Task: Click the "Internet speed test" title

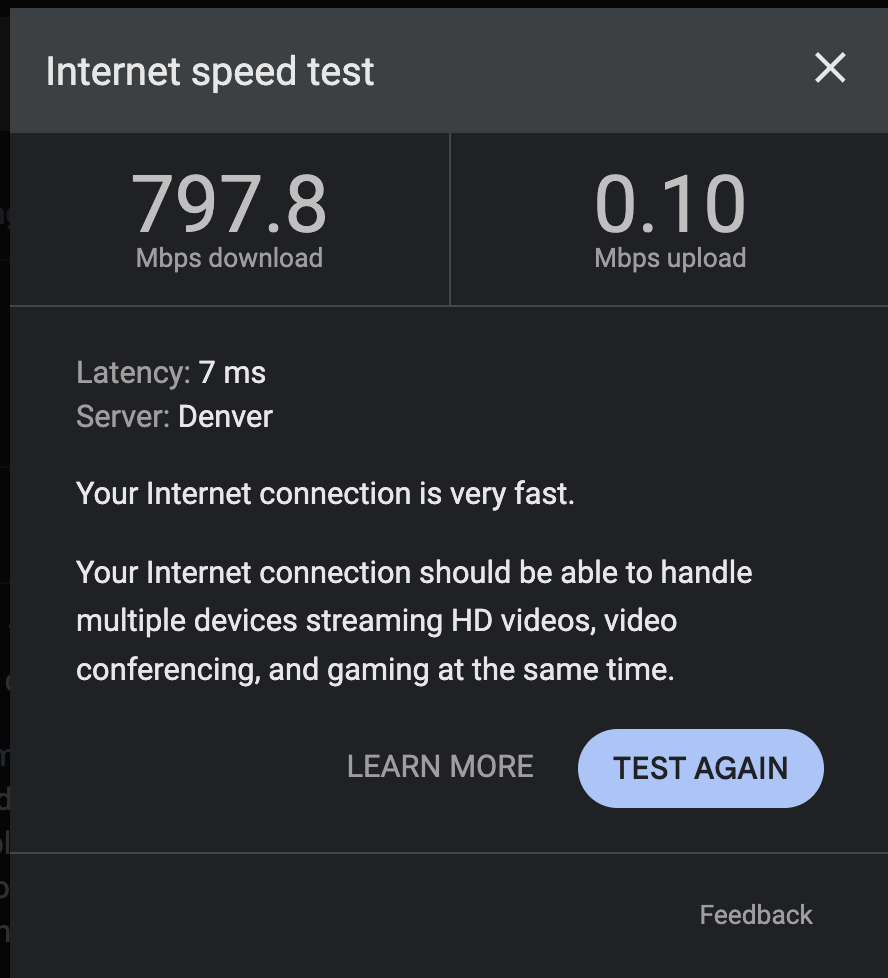Action: coord(210,72)
